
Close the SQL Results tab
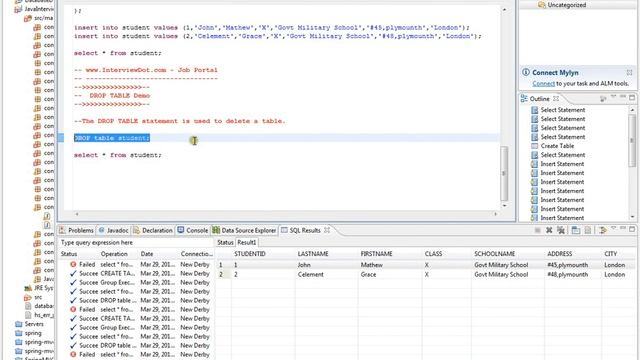pyautogui.click(x=327, y=230)
